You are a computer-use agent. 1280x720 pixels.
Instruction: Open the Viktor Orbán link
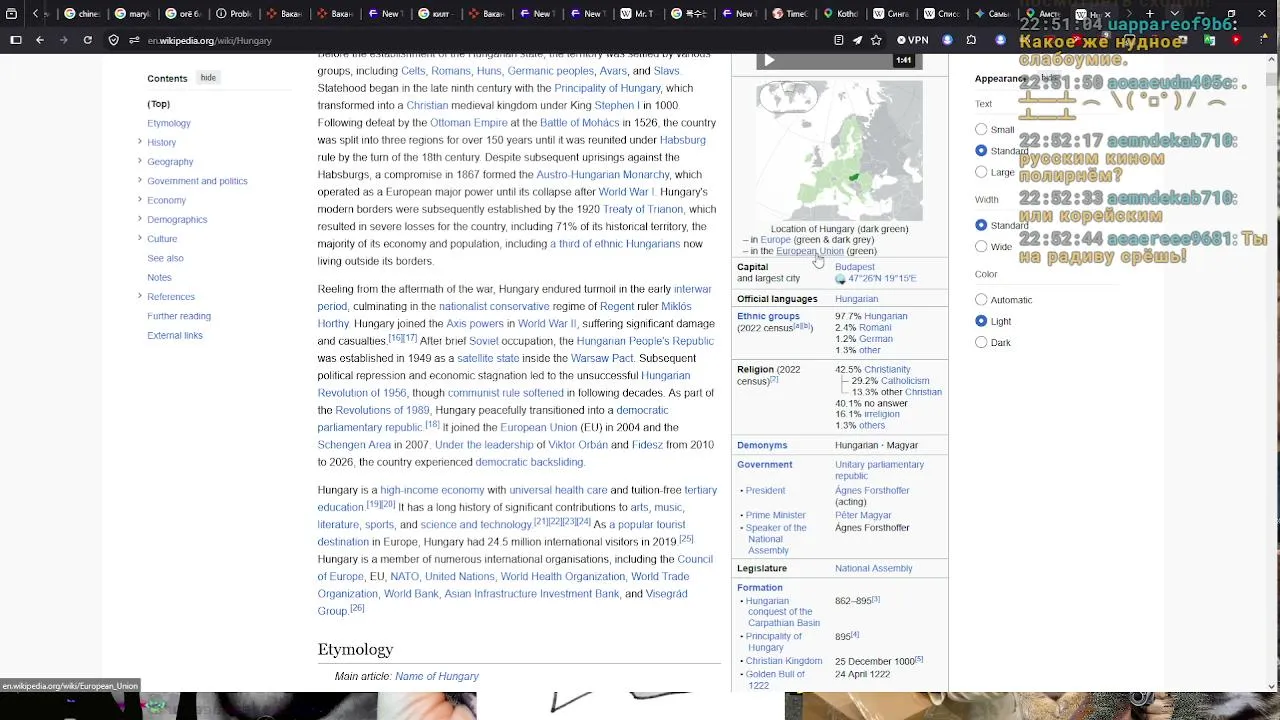(578, 445)
